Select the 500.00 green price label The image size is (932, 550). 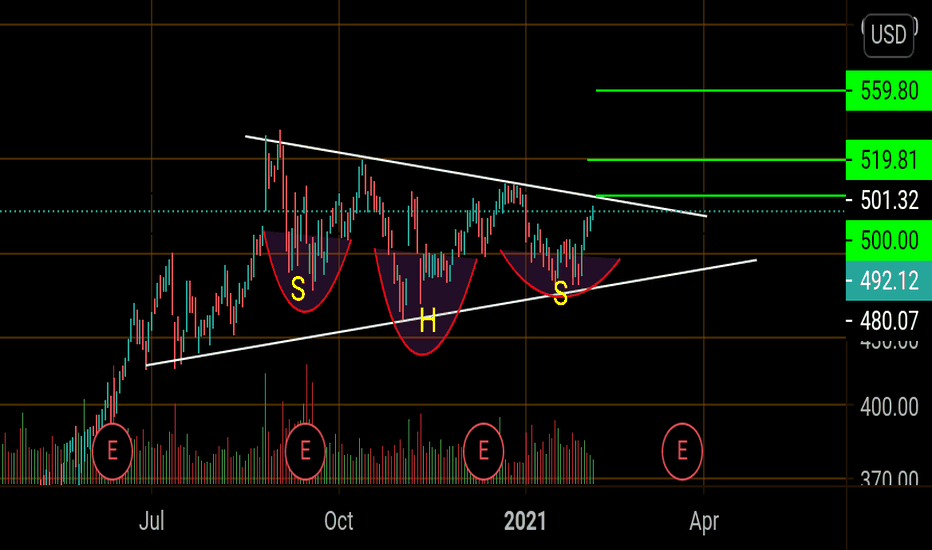(889, 240)
